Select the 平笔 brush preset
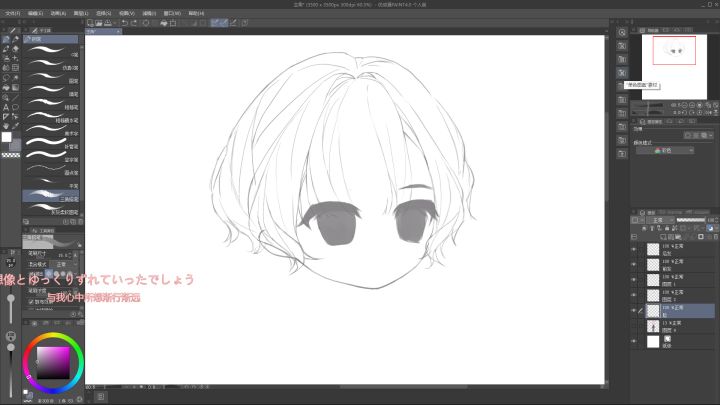Viewport: 720px width, 405px height. (51, 183)
